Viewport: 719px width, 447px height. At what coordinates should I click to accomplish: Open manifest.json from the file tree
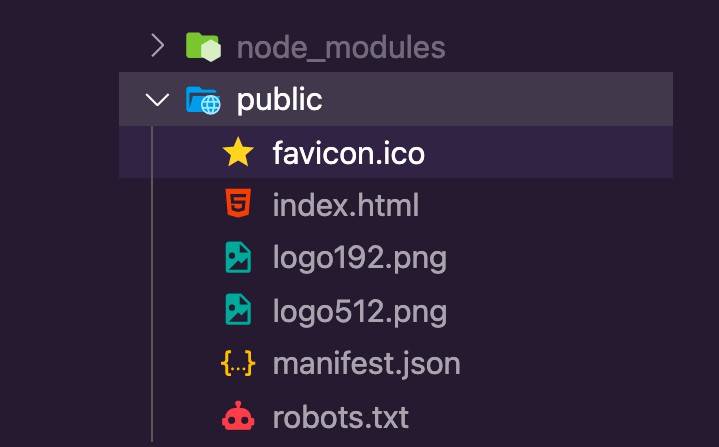click(x=366, y=363)
